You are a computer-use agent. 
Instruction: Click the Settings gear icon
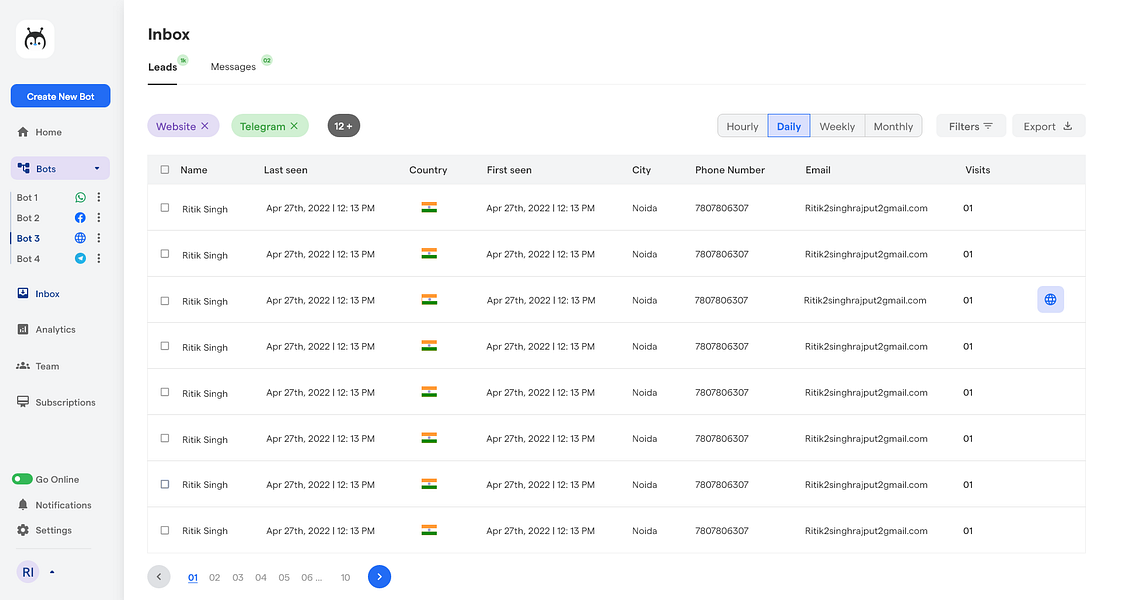click(23, 530)
